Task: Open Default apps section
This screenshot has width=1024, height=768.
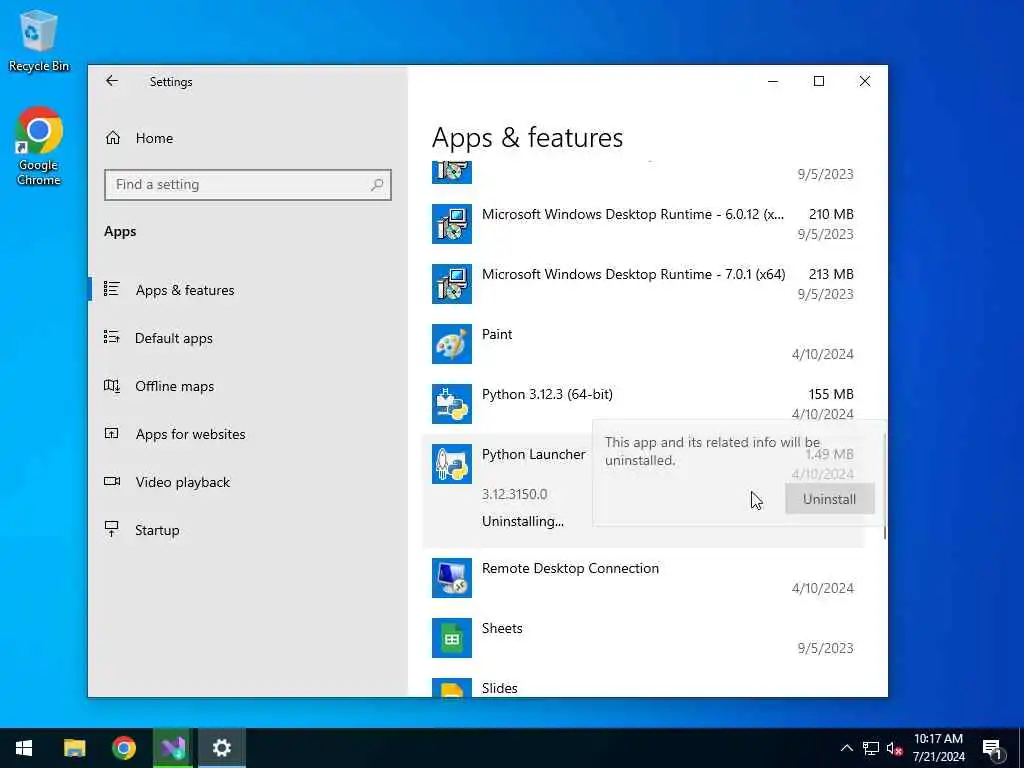Action: pos(174,338)
